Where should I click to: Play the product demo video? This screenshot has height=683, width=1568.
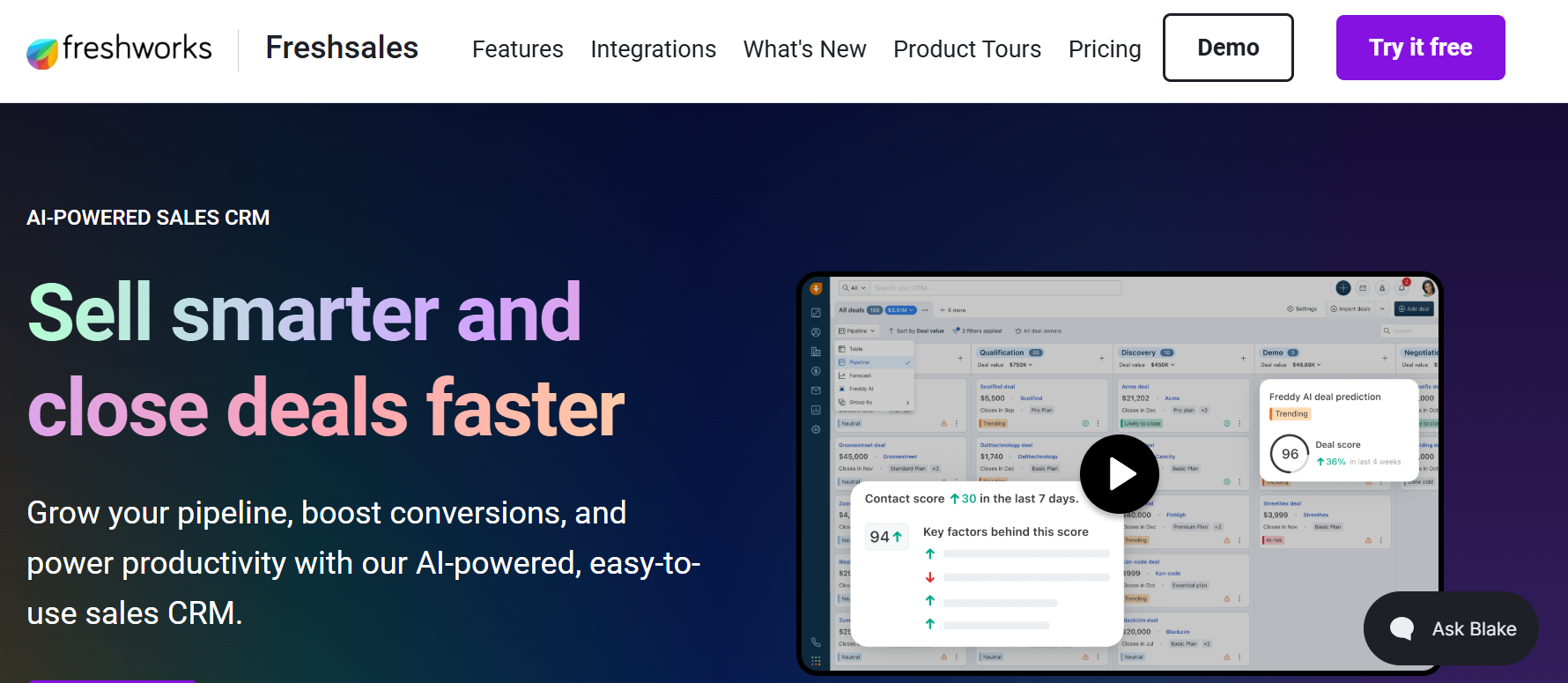(x=1120, y=473)
